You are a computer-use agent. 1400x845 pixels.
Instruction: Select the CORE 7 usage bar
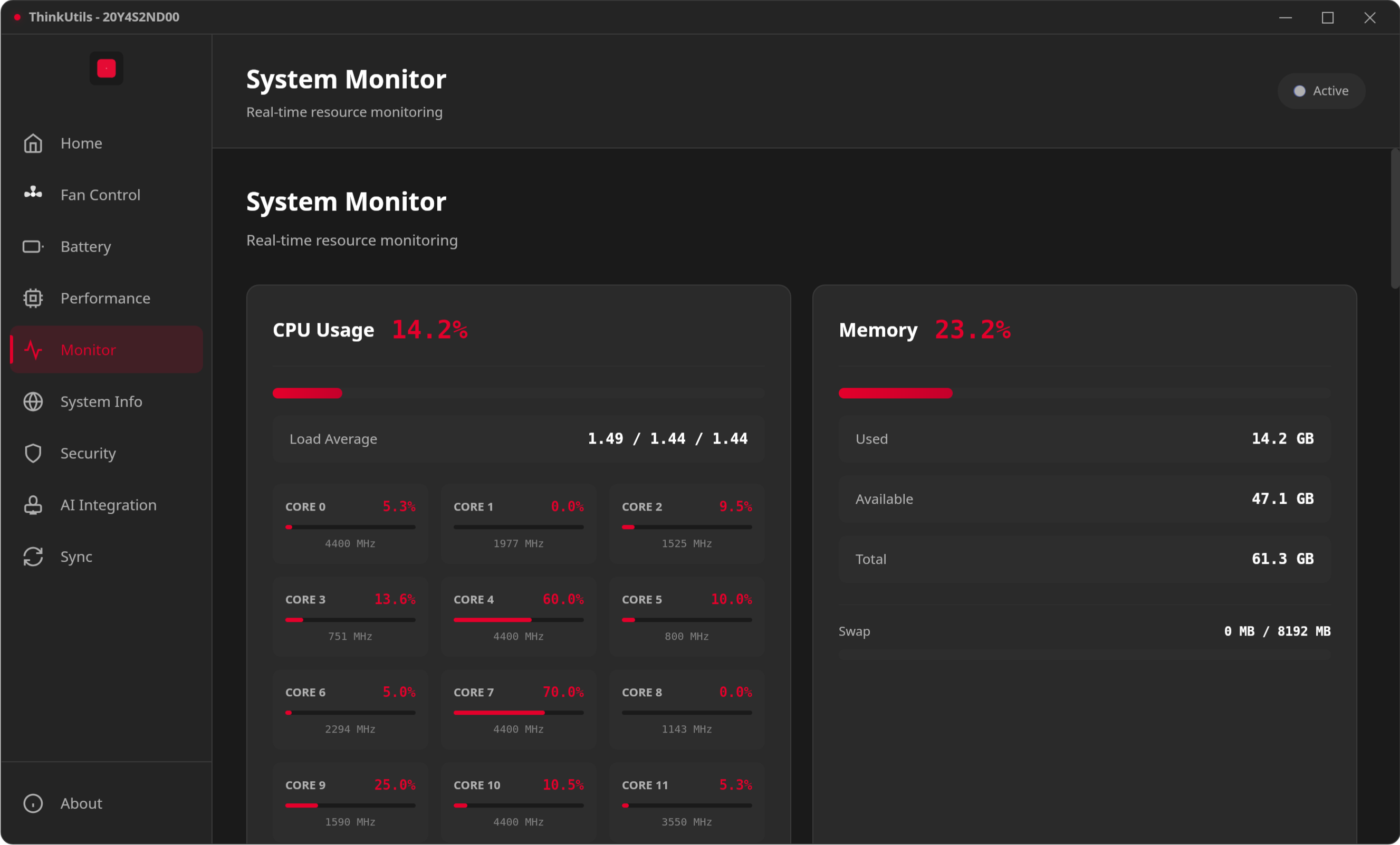tap(517, 713)
